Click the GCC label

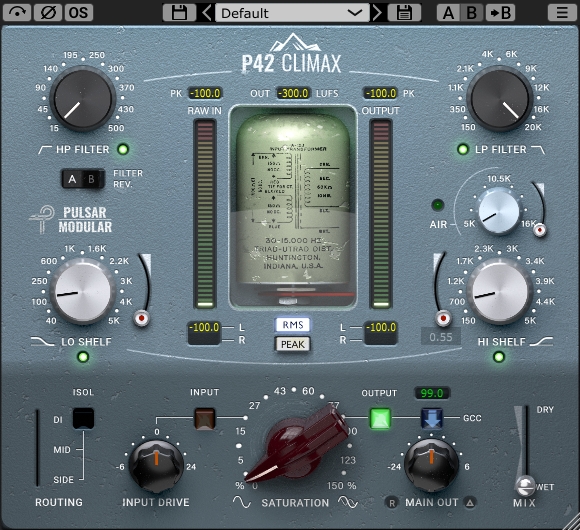click(472, 418)
